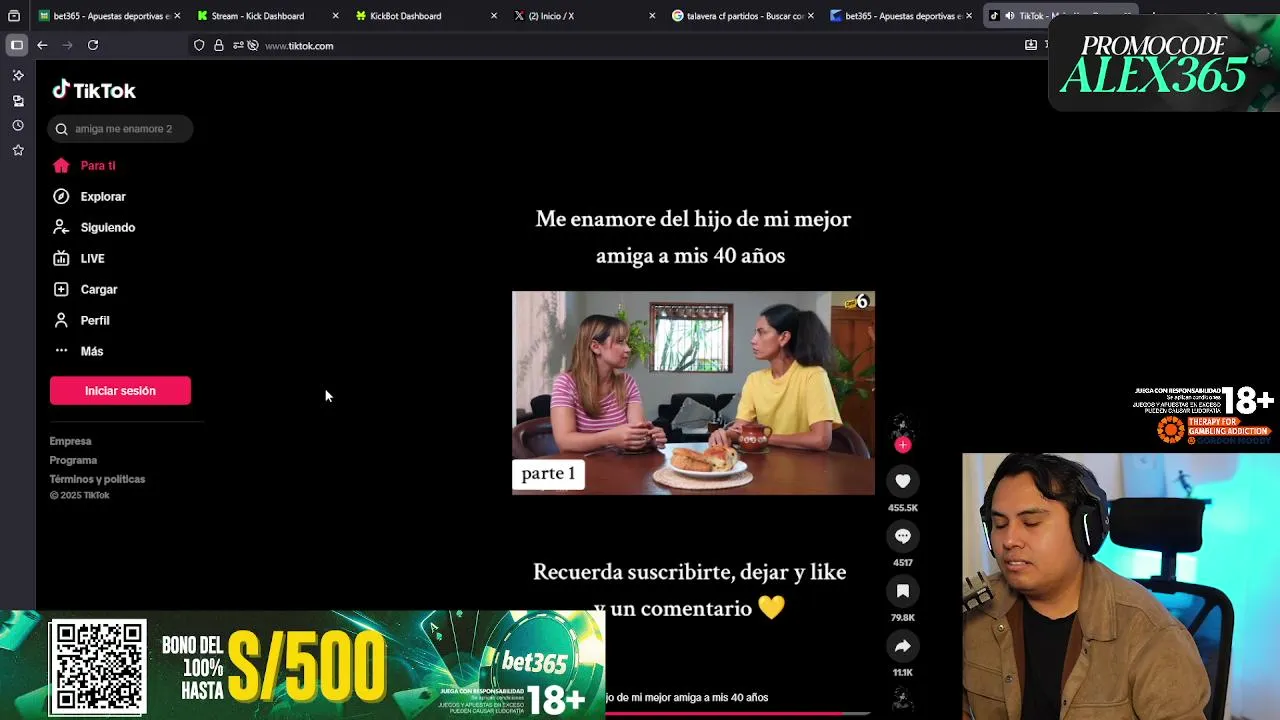Click the reader view icon in the address bar

tap(1031, 45)
